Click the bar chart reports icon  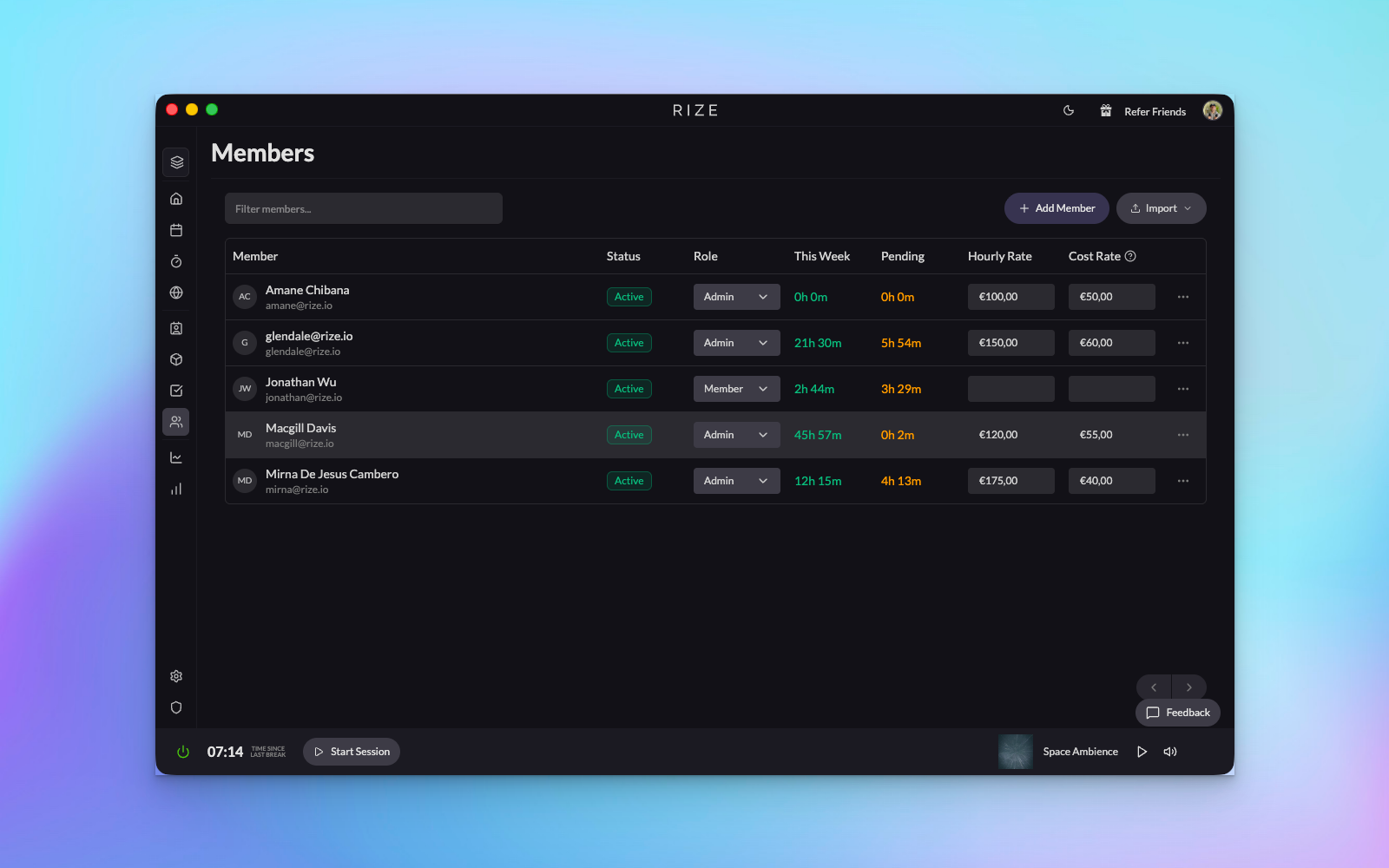176,489
